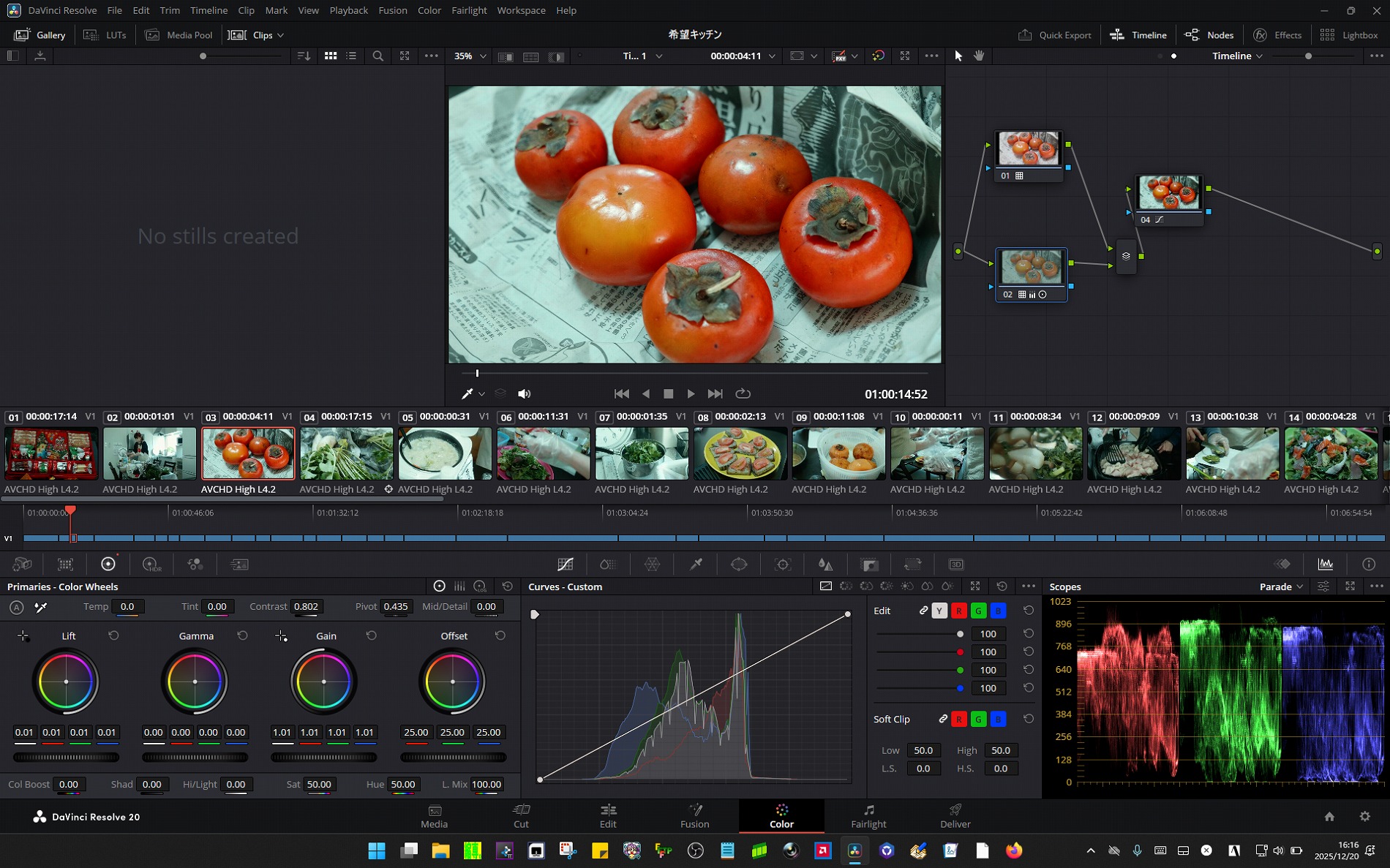Select the hand pan tool
The image size is (1390, 868).
(x=979, y=56)
